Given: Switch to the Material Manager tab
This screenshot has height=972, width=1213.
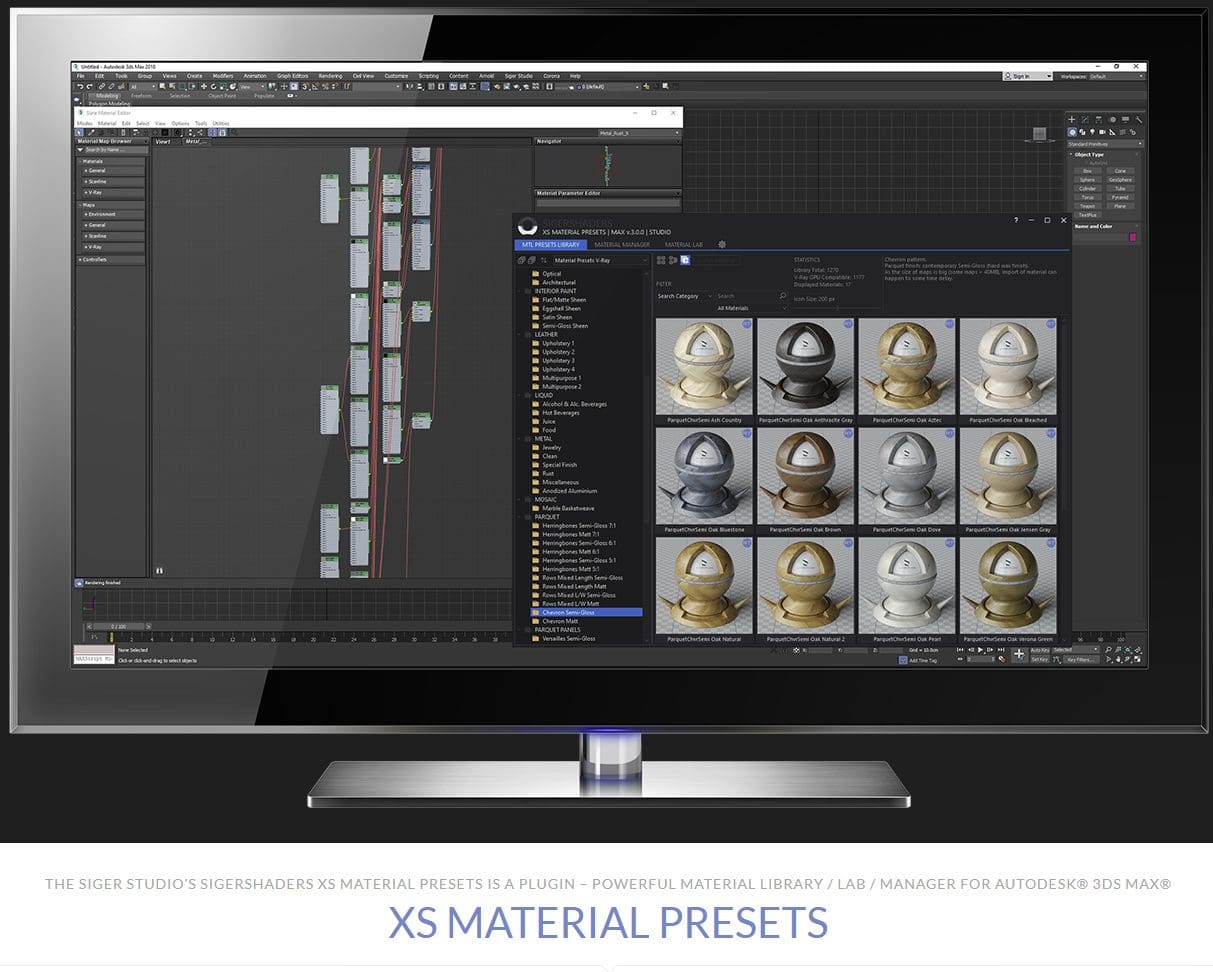Looking at the screenshot, I should (x=622, y=244).
